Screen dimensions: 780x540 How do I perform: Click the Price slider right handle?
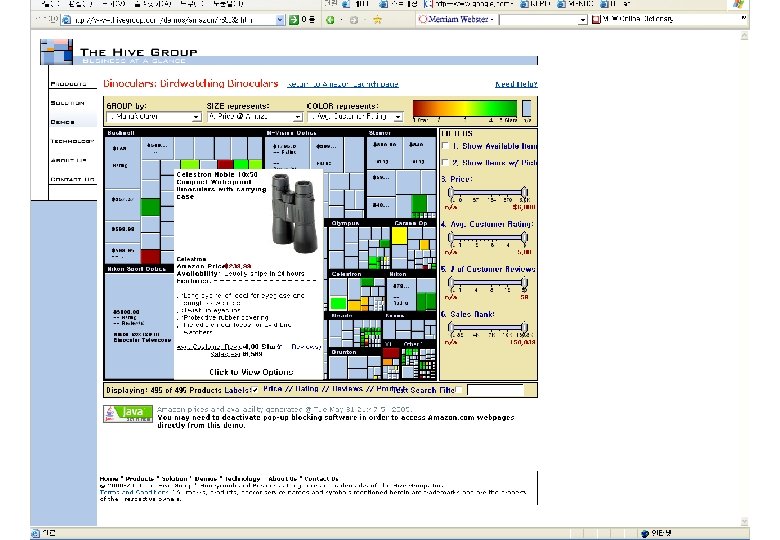point(524,192)
